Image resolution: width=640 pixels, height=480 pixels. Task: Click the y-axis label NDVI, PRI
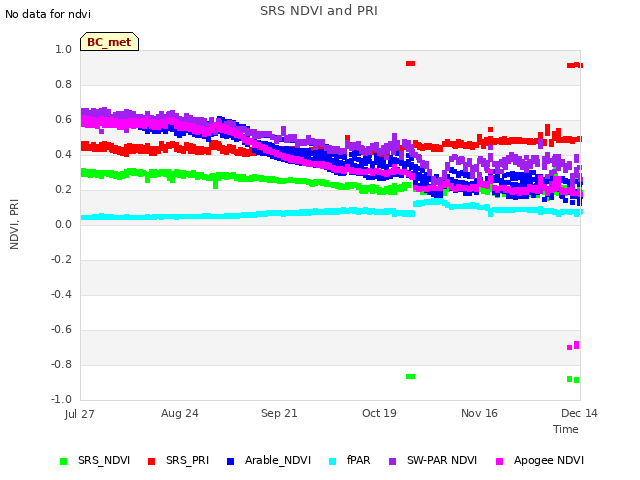[x=14, y=224]
